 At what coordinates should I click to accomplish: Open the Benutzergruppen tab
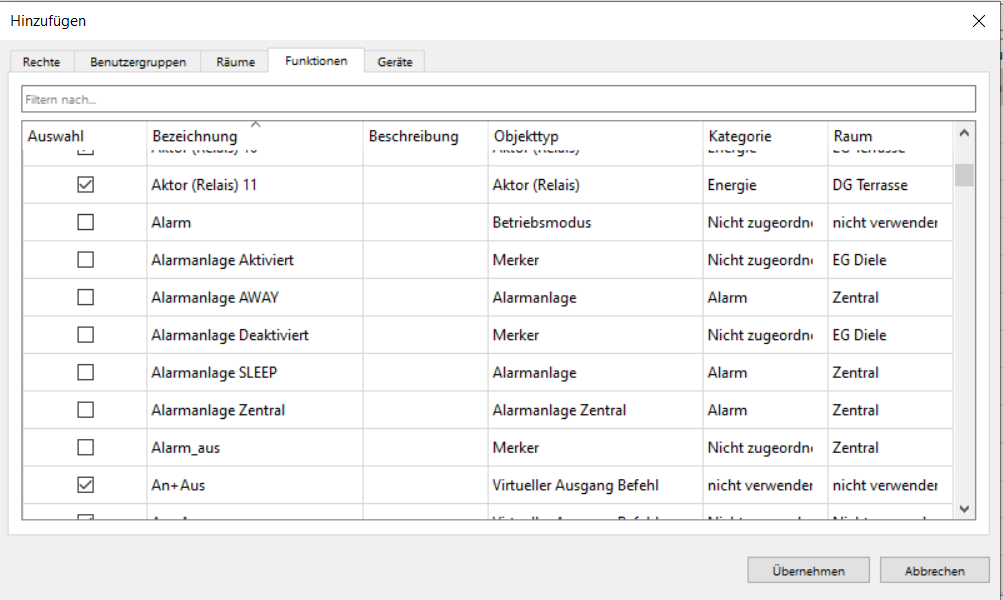(138, 62)
